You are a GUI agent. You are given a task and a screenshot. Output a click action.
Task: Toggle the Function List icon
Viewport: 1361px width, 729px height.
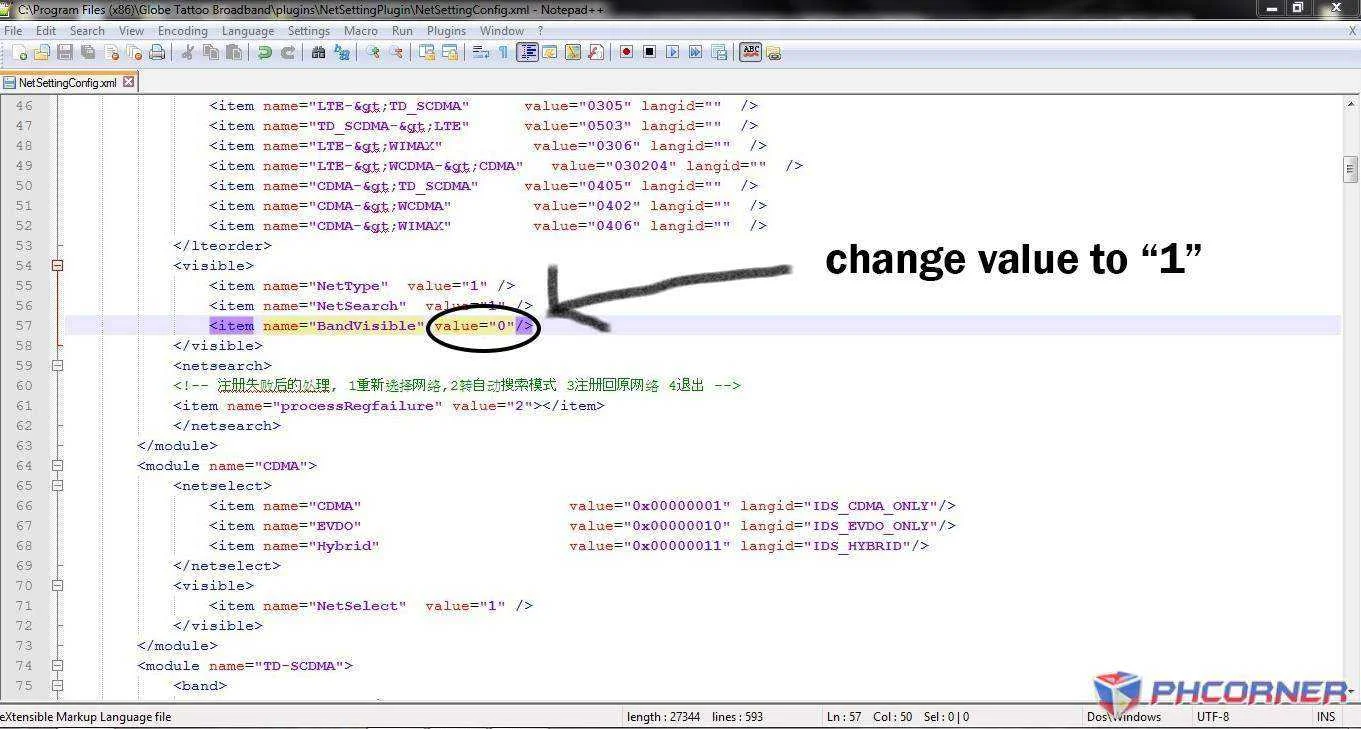point(595,52)
